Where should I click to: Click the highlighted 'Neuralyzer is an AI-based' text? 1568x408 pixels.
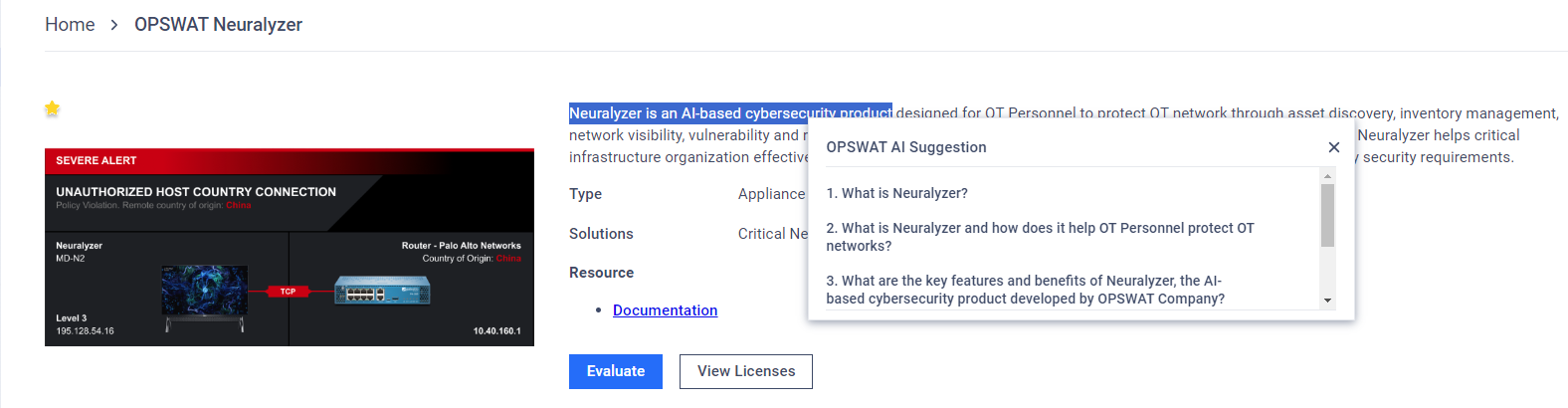730,113
